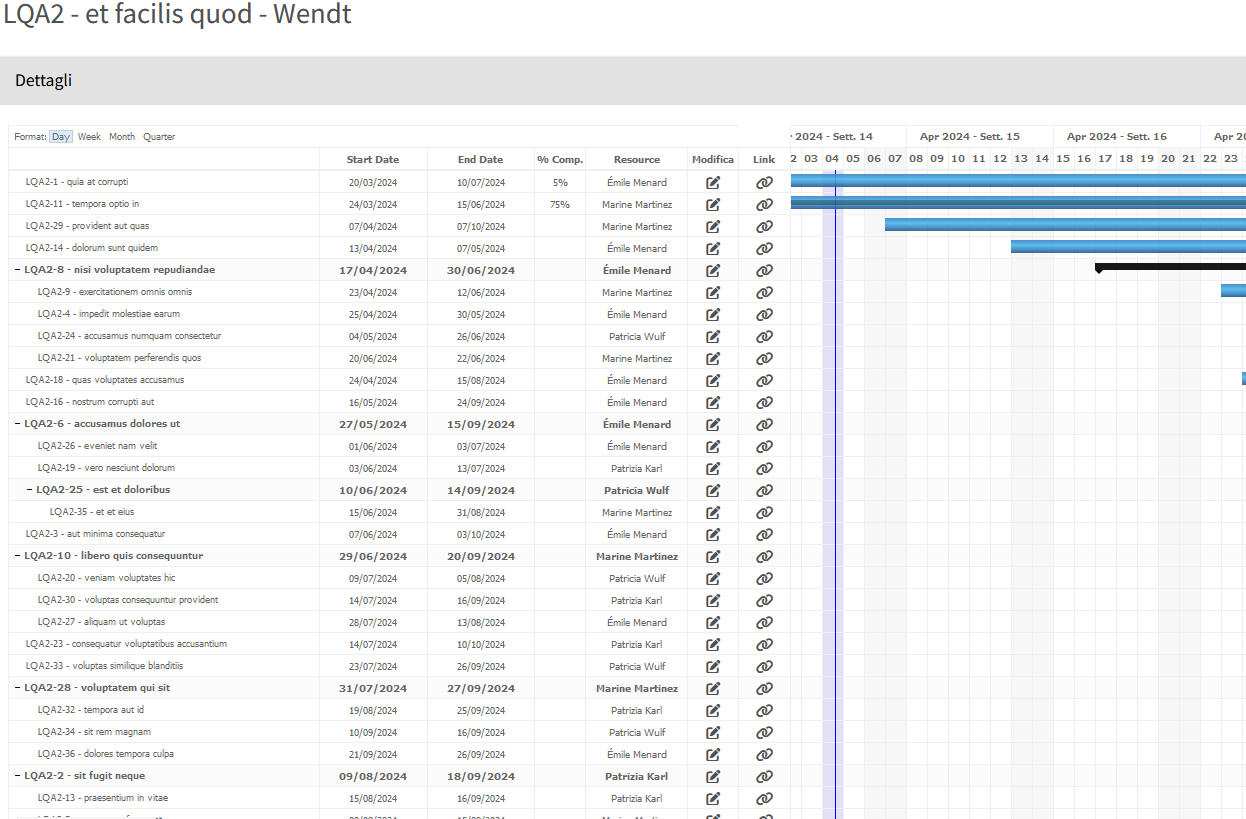The width and height of the screenshot is (1246, 819).
Task: Open the LQA2-33 voluptas similique blanditiis task
Action: tap(104, 666)
